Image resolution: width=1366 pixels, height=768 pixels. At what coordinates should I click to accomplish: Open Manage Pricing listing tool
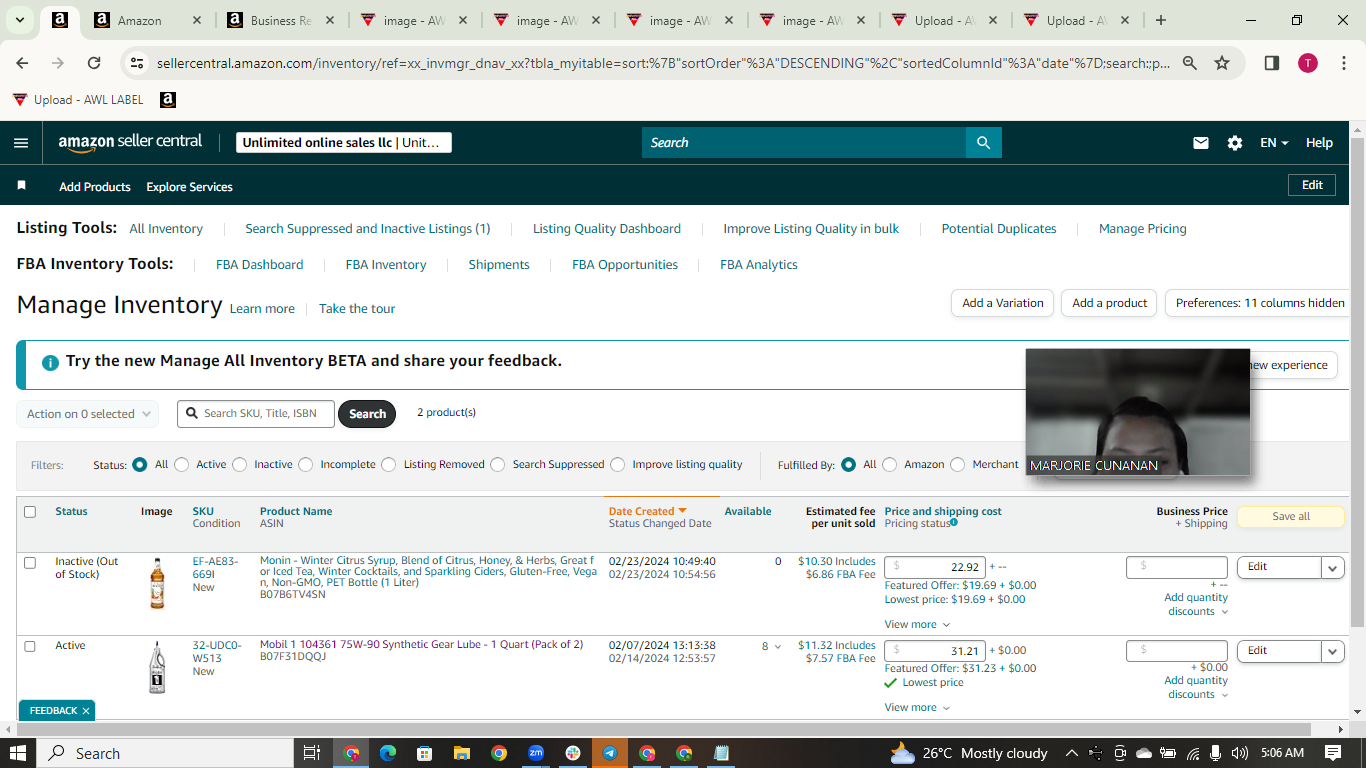tap(1143, 229)
